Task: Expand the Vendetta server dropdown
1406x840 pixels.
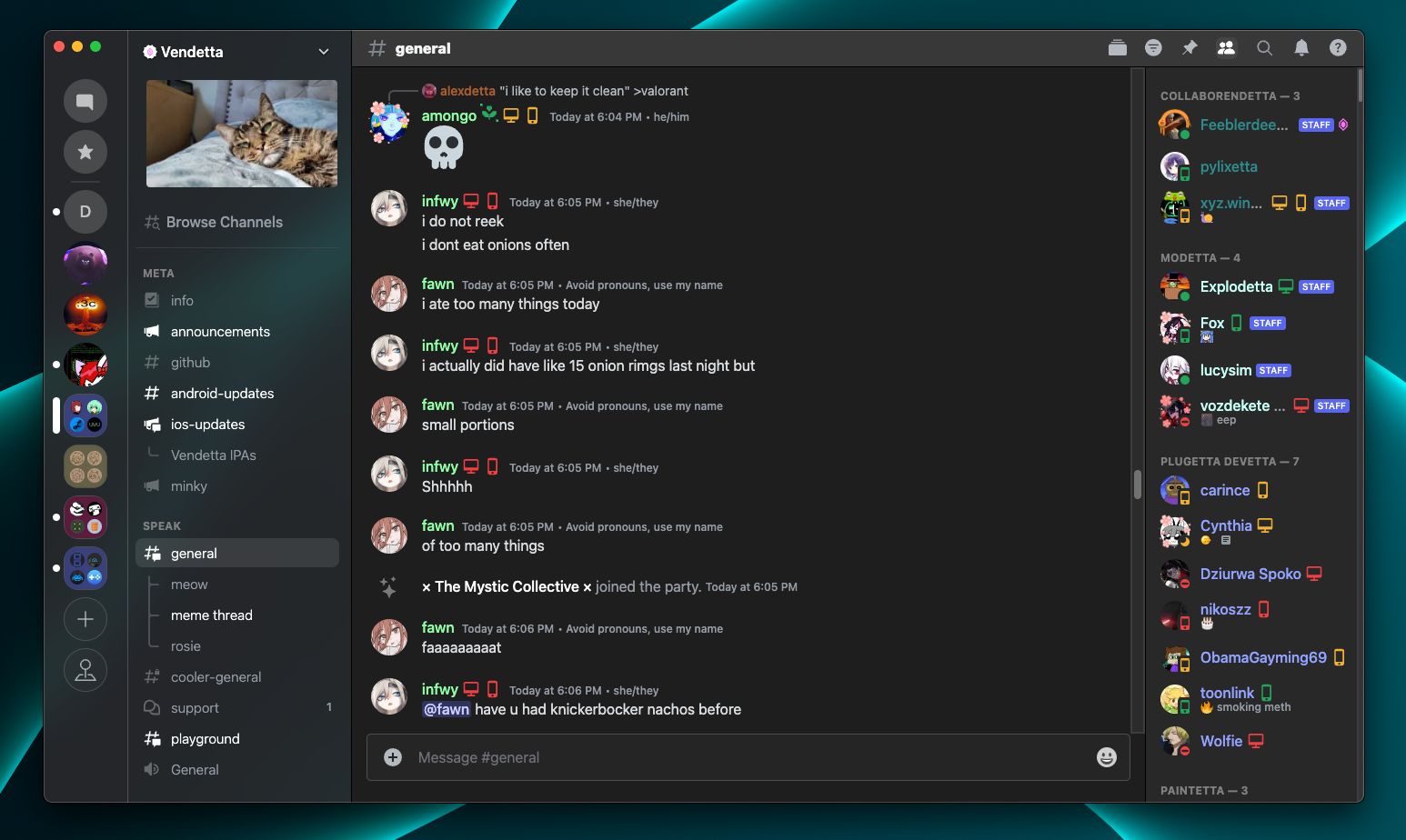Action: (324, 52)
